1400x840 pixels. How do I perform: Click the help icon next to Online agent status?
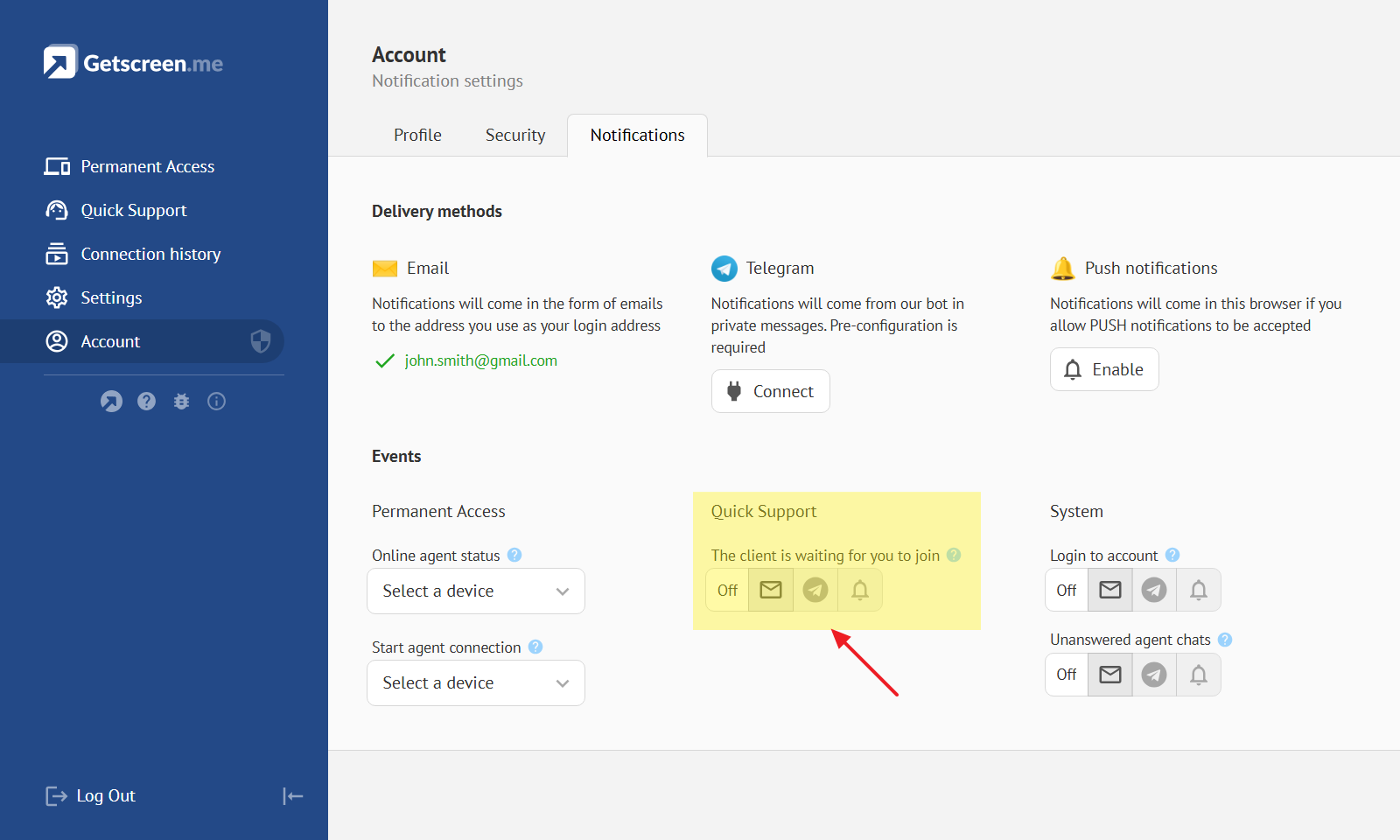click(514, 555)
